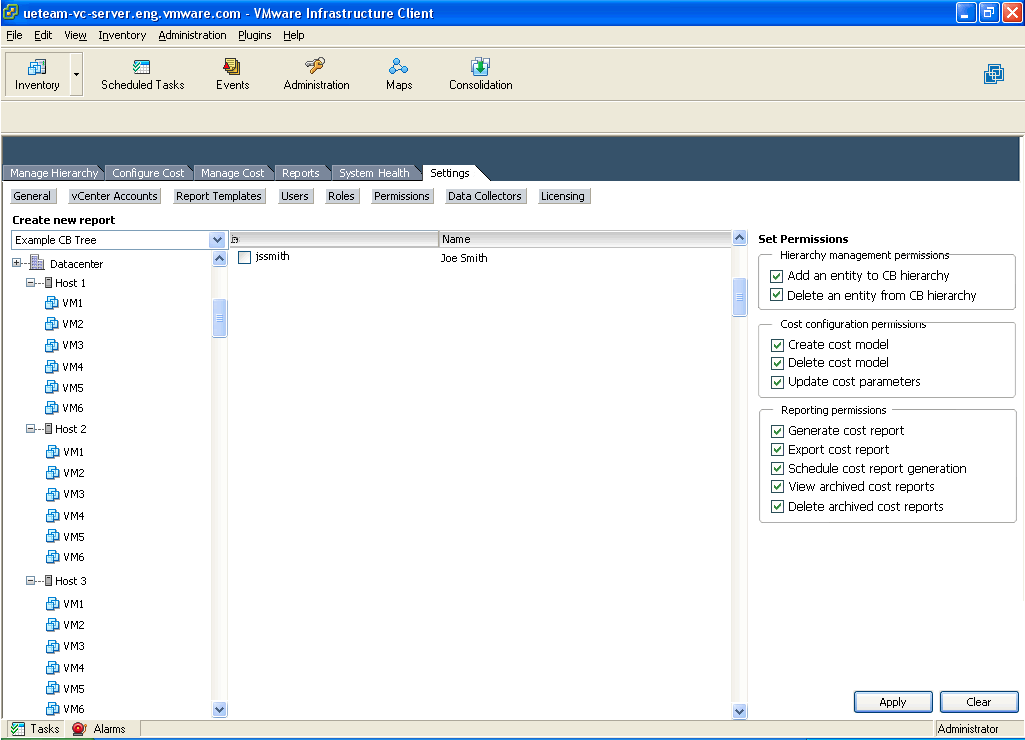Toggle Export cost report checkbox
This screenshot has height=740, width=1025.
pos(777,450)
